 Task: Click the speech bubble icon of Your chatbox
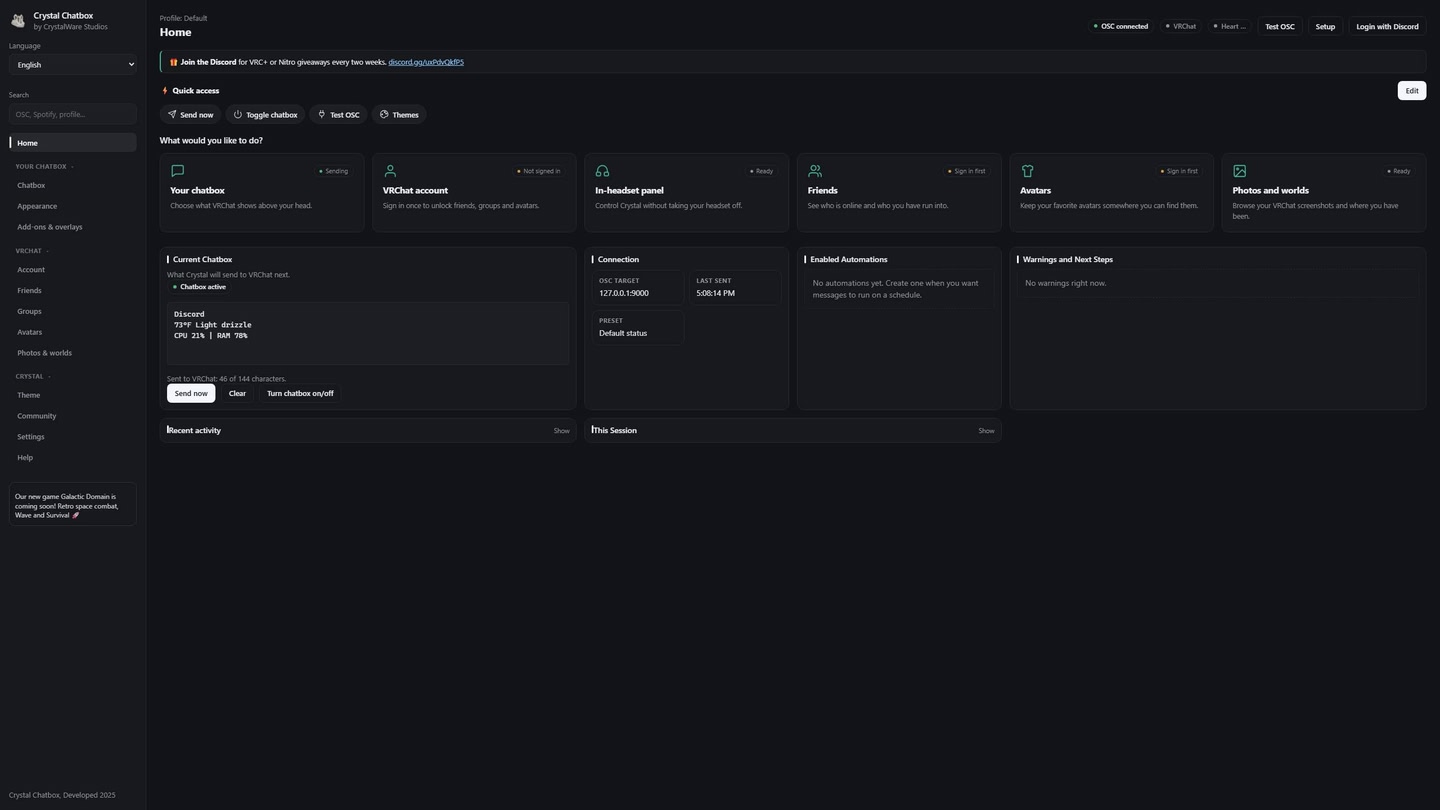178,171
